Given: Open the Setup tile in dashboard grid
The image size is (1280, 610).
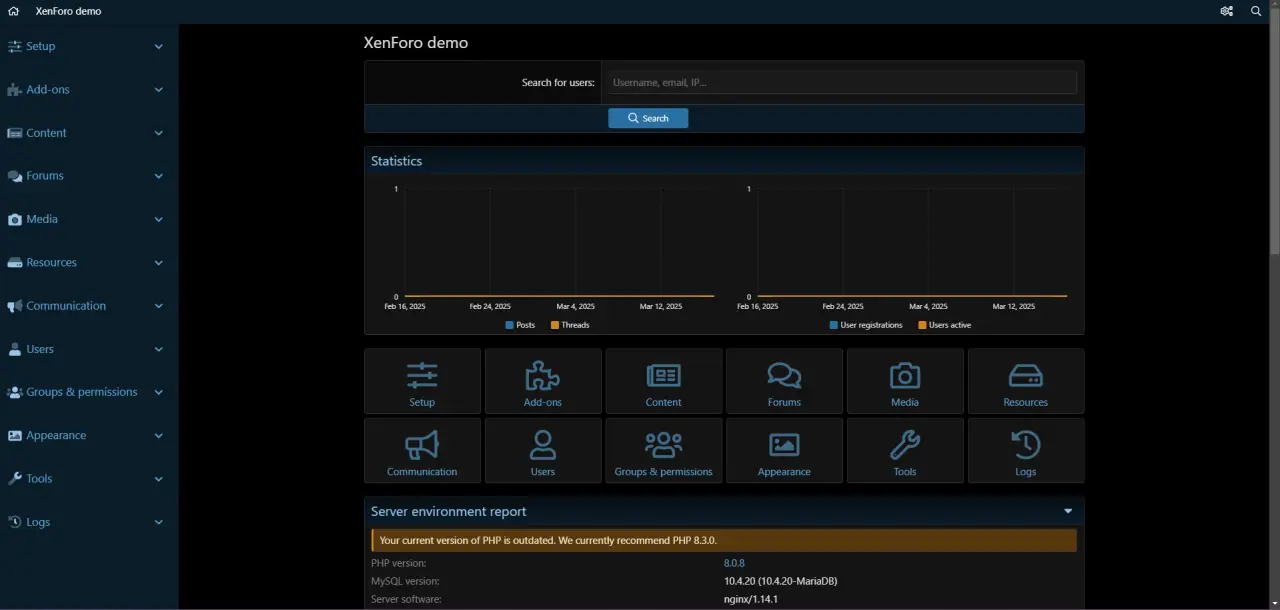Looking at the screenshot, I should (422, 381).
